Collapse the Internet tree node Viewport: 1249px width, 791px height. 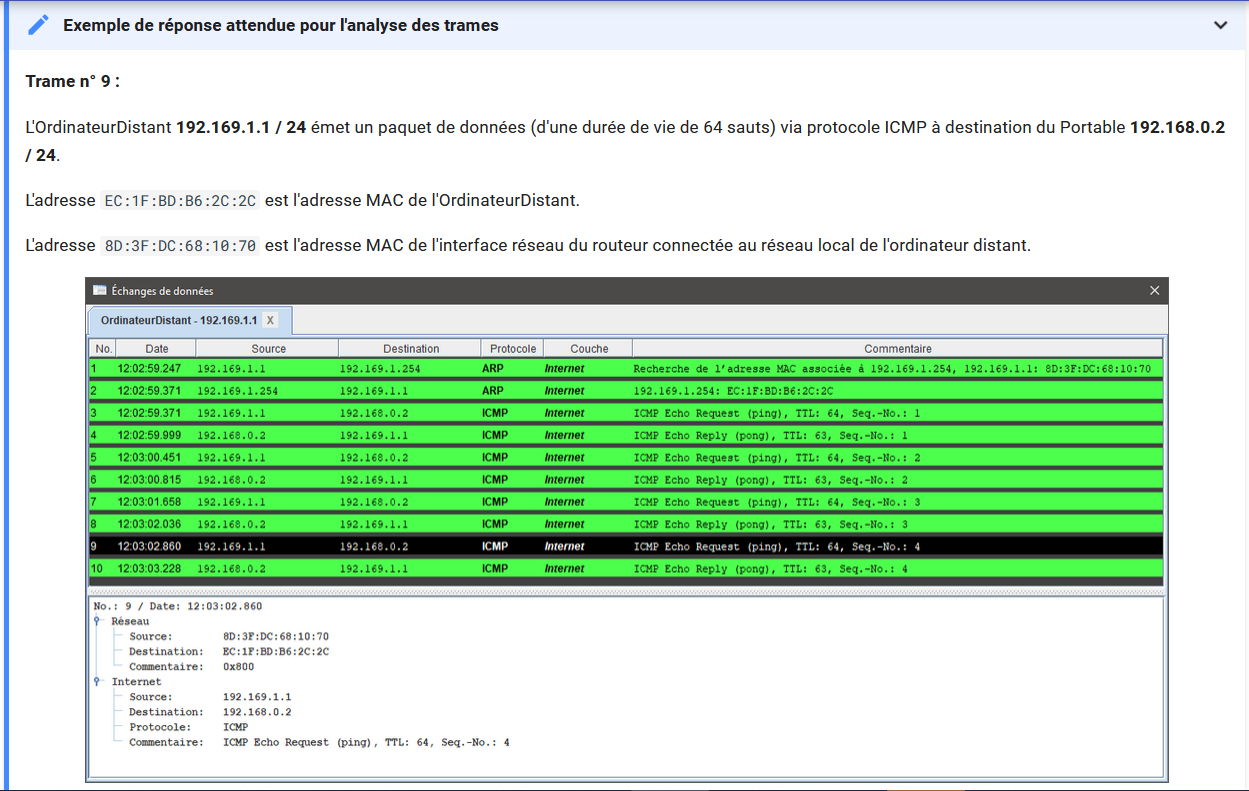point(98,681)
